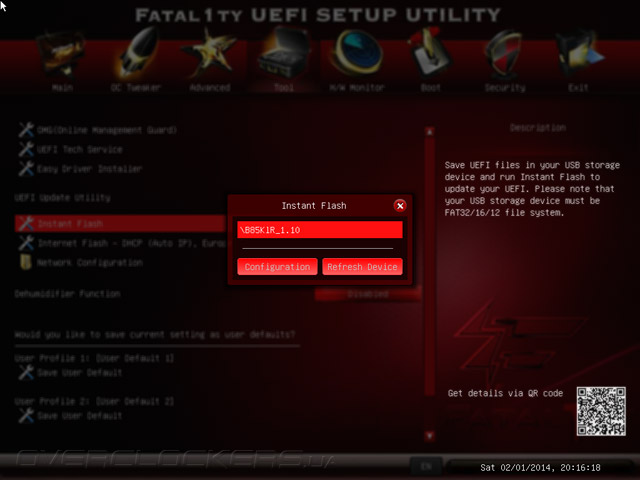
Task: Select the Advanced star icon
Action: (209, 53)
